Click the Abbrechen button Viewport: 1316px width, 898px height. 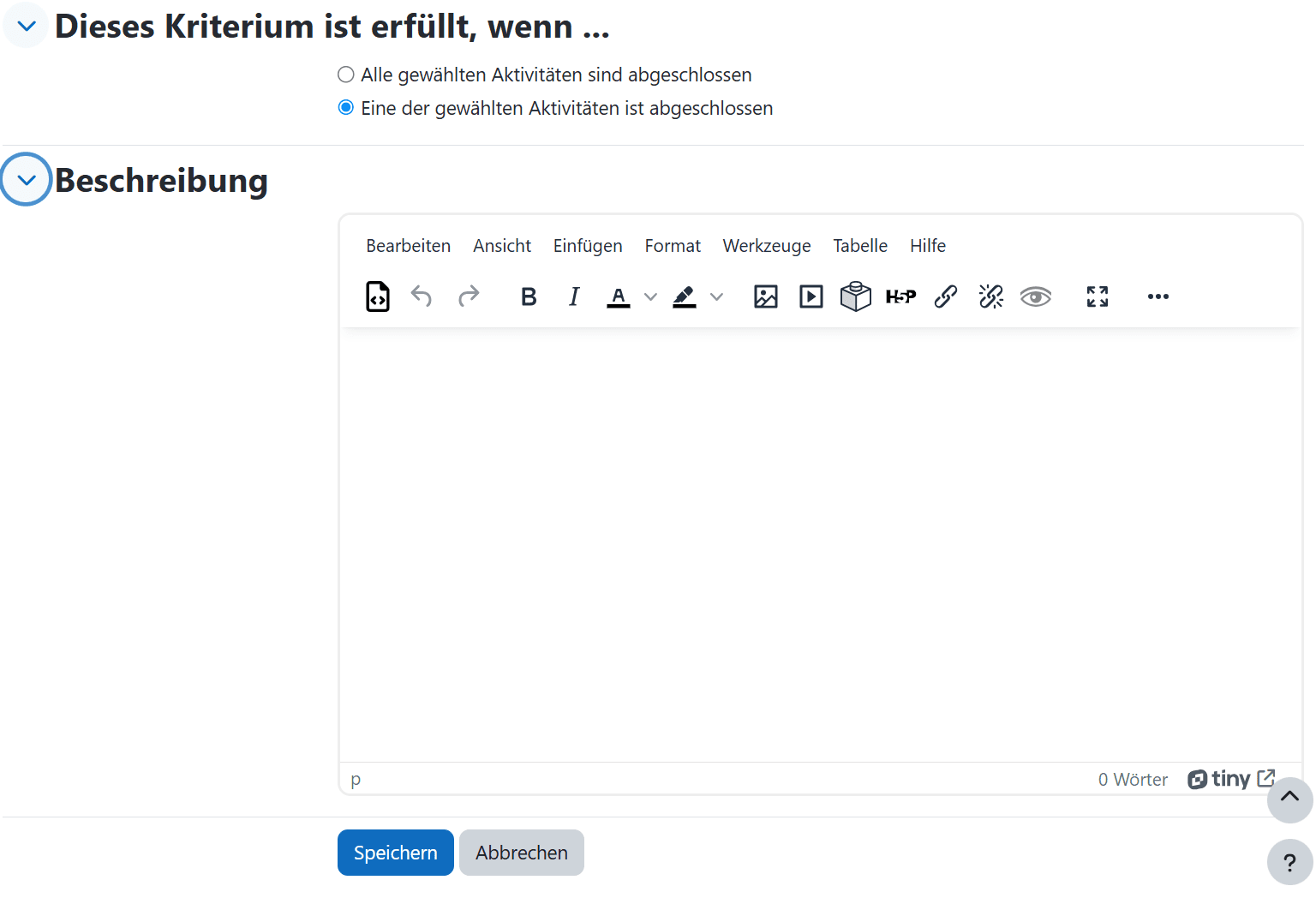(522, 853)
